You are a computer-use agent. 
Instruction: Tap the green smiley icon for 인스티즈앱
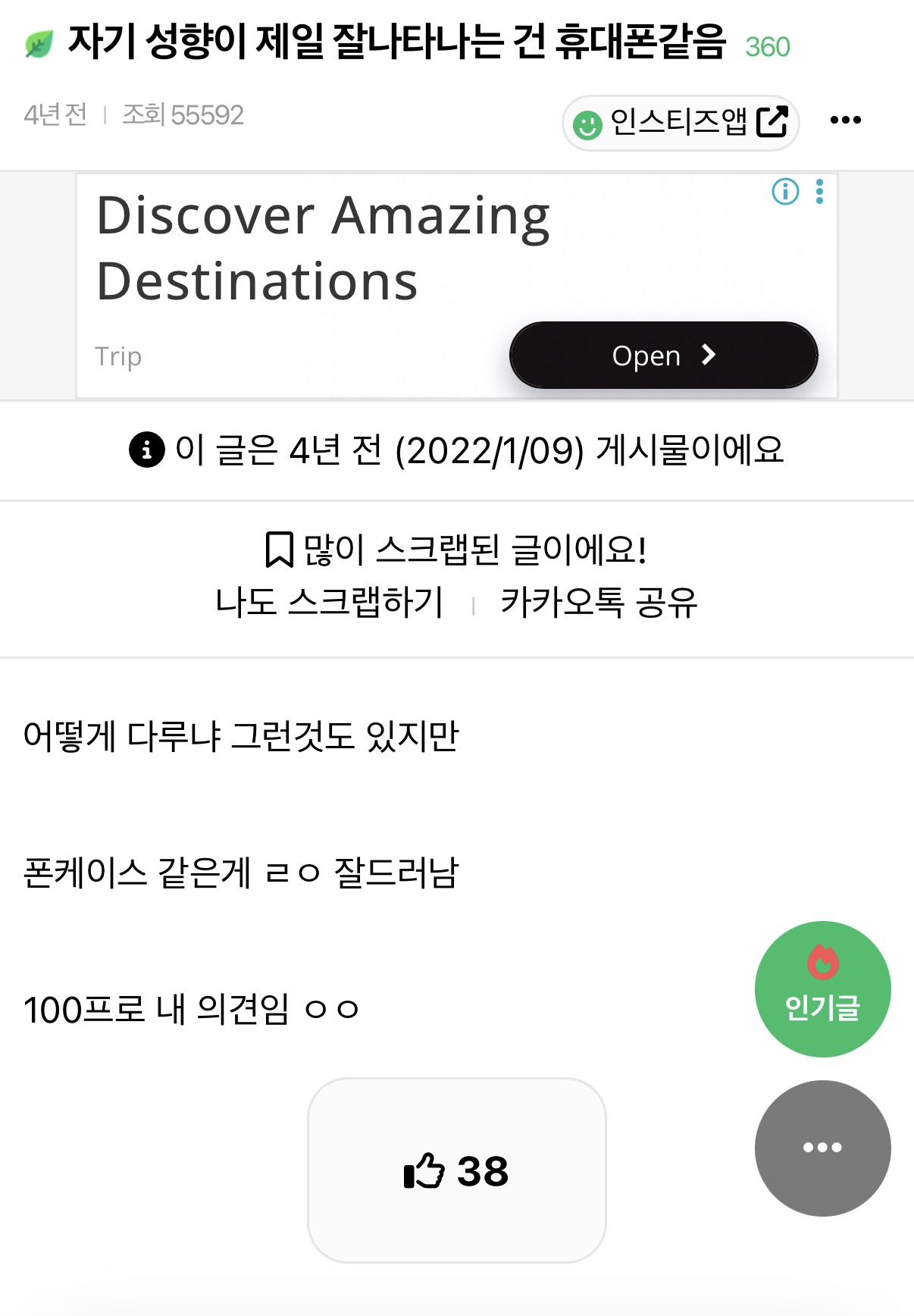(587, 124)
